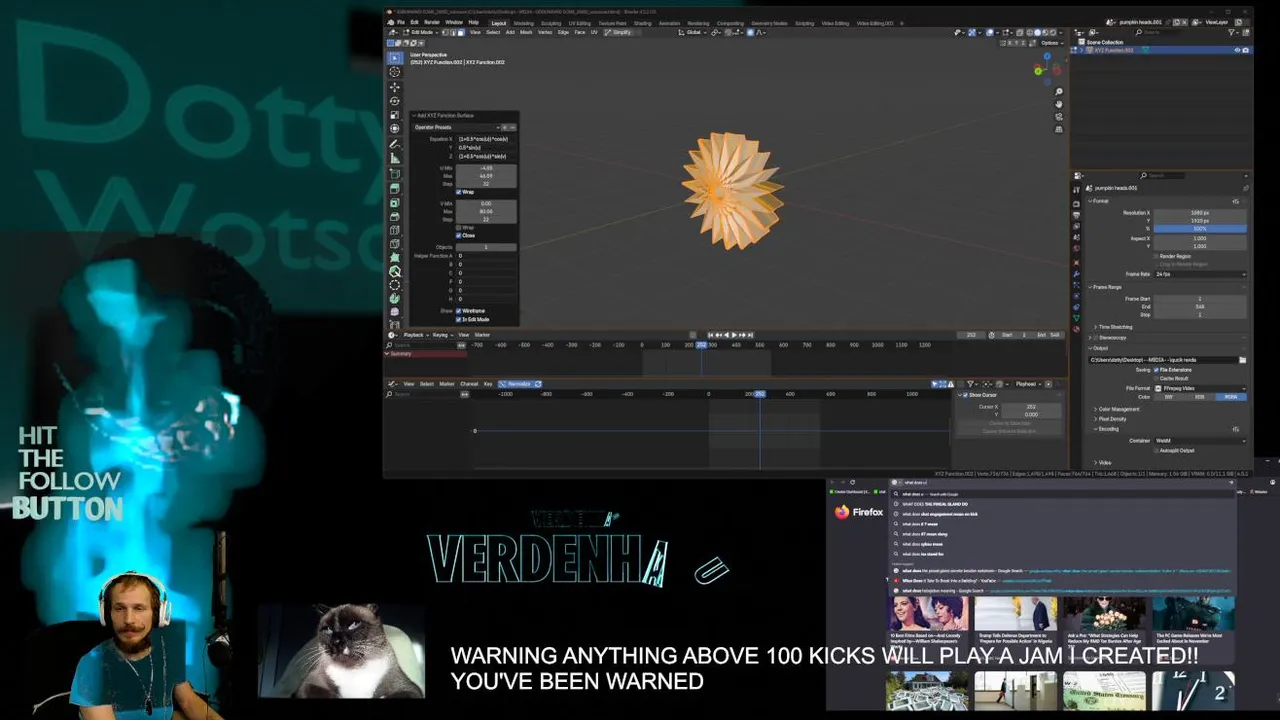Toggle the camera view icon in viewport
The image size is (1280, 720).
(1059, 117)
